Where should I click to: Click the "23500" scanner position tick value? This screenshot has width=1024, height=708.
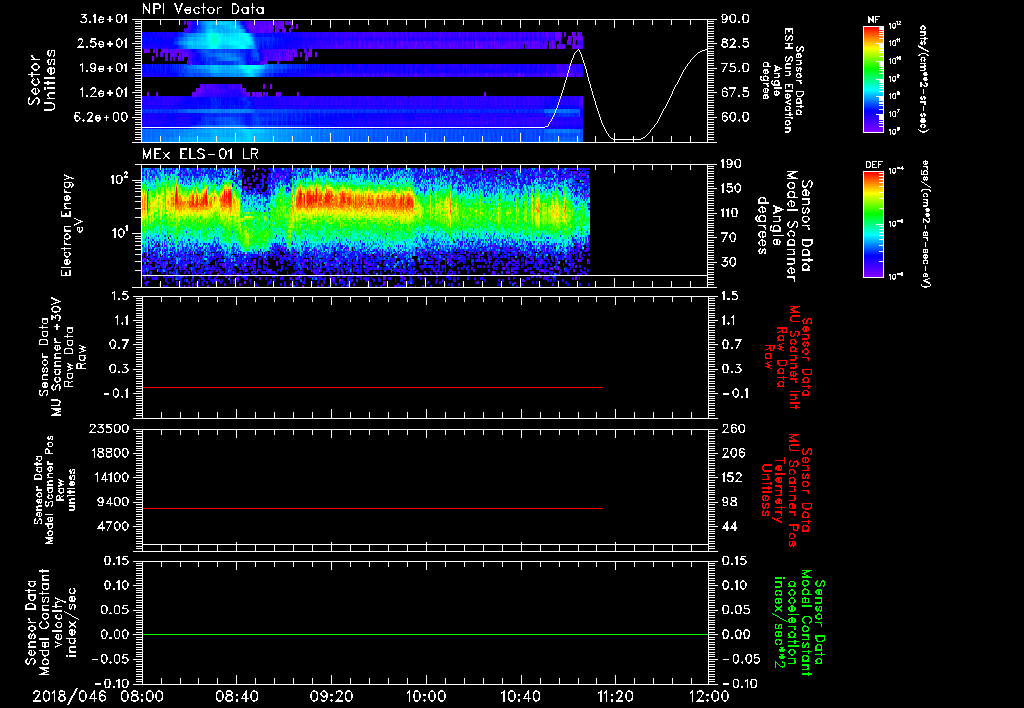(110, 428)
